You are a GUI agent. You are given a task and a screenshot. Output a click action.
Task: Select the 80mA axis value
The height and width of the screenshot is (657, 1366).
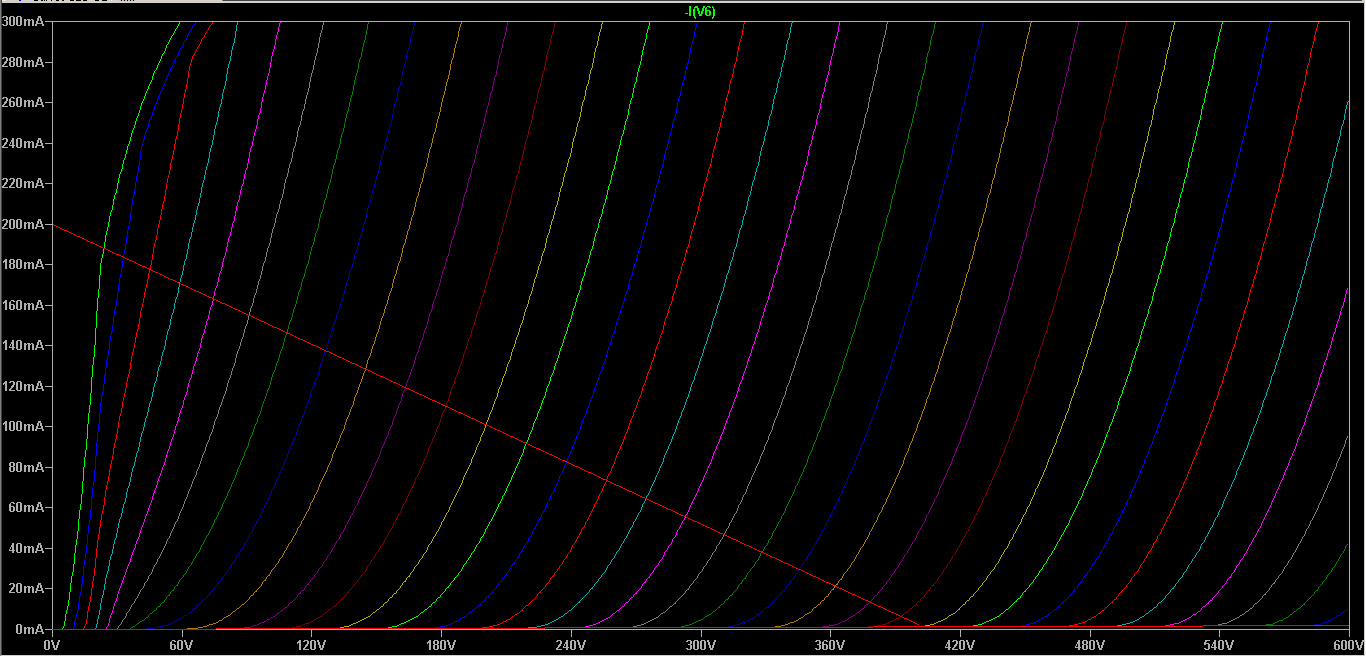26,467
